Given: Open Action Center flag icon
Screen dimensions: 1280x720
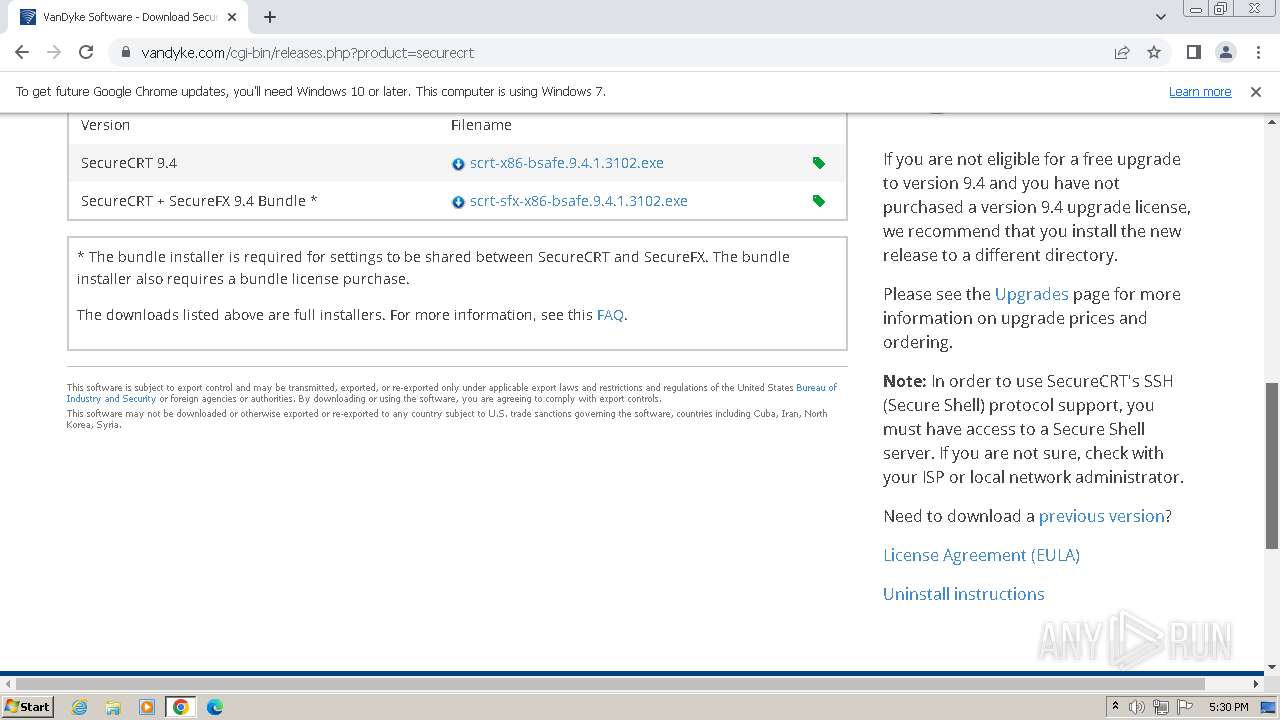Looking at the screenshot, I should click(x=1185, y=707).
